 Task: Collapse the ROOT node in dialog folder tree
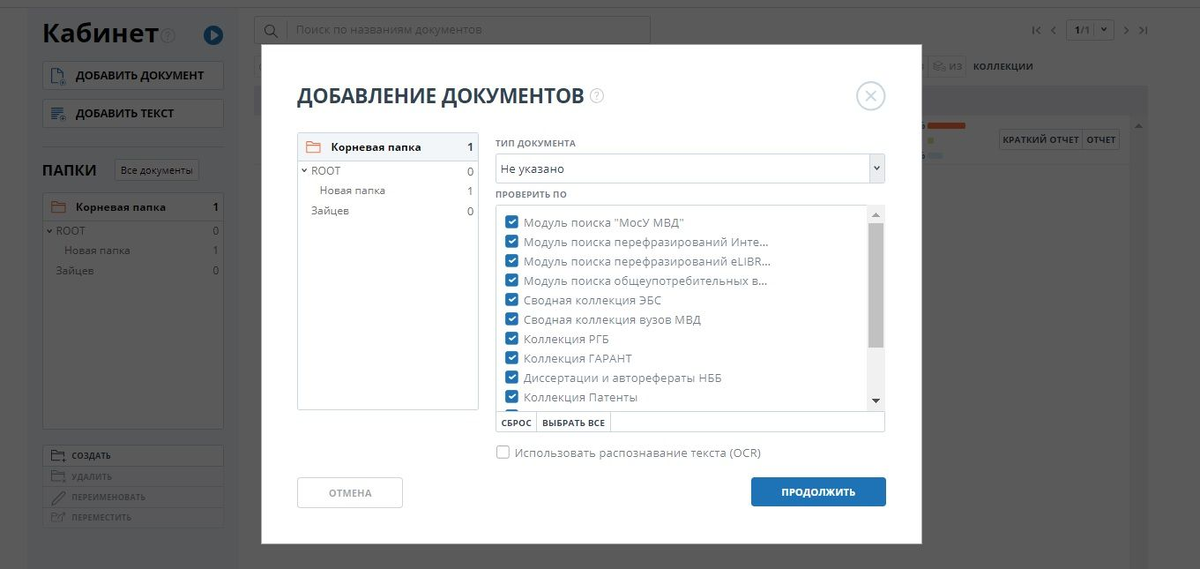tap(304, 171)
